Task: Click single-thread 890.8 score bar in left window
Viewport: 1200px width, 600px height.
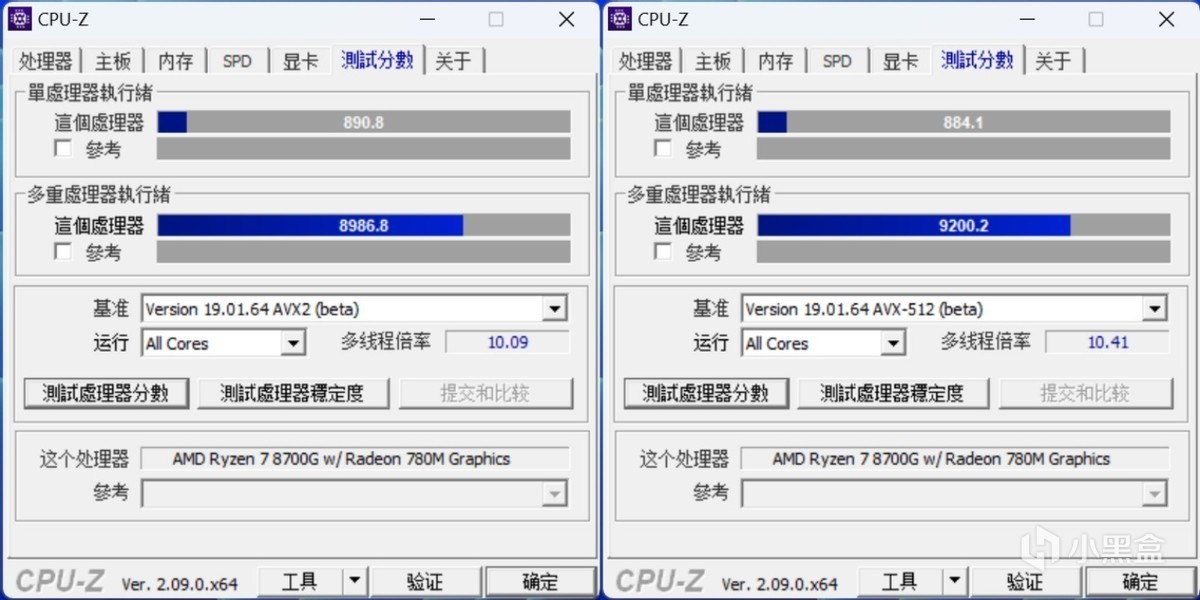Action: pos(364,122)
